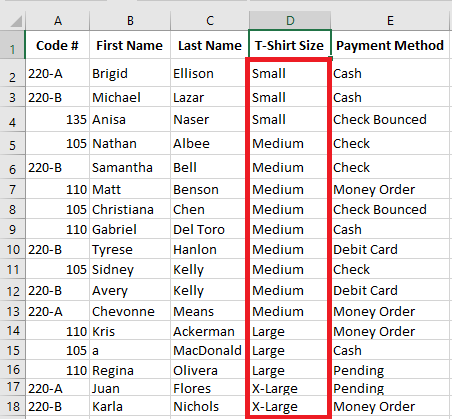Select the MacDonald last name cell

(209, 350)
